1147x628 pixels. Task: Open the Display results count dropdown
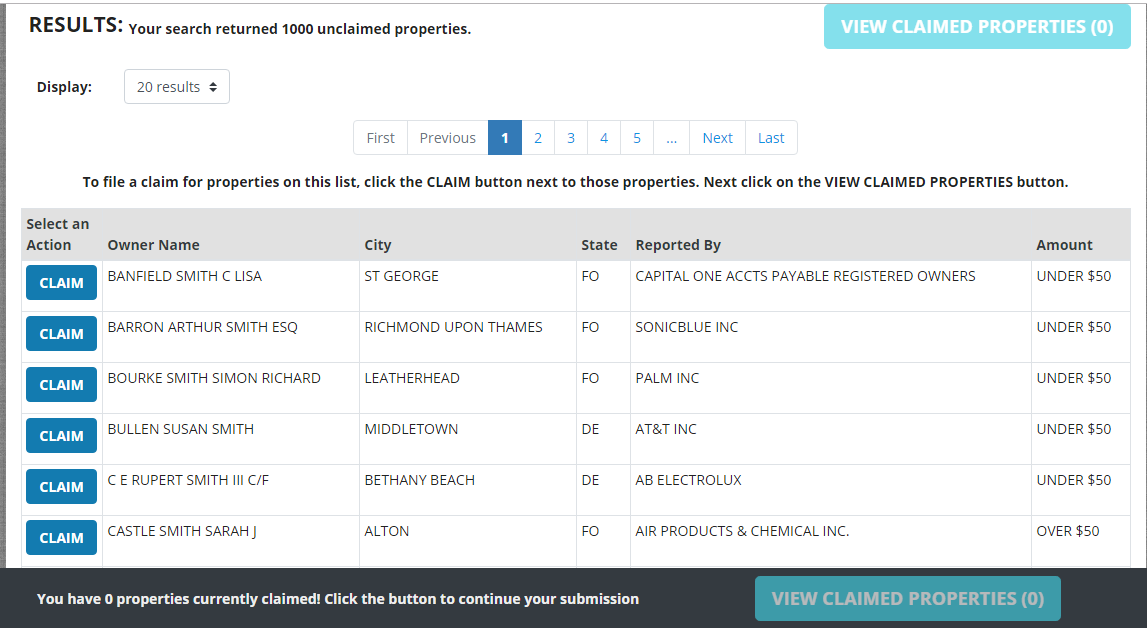(x=176, y=86)
